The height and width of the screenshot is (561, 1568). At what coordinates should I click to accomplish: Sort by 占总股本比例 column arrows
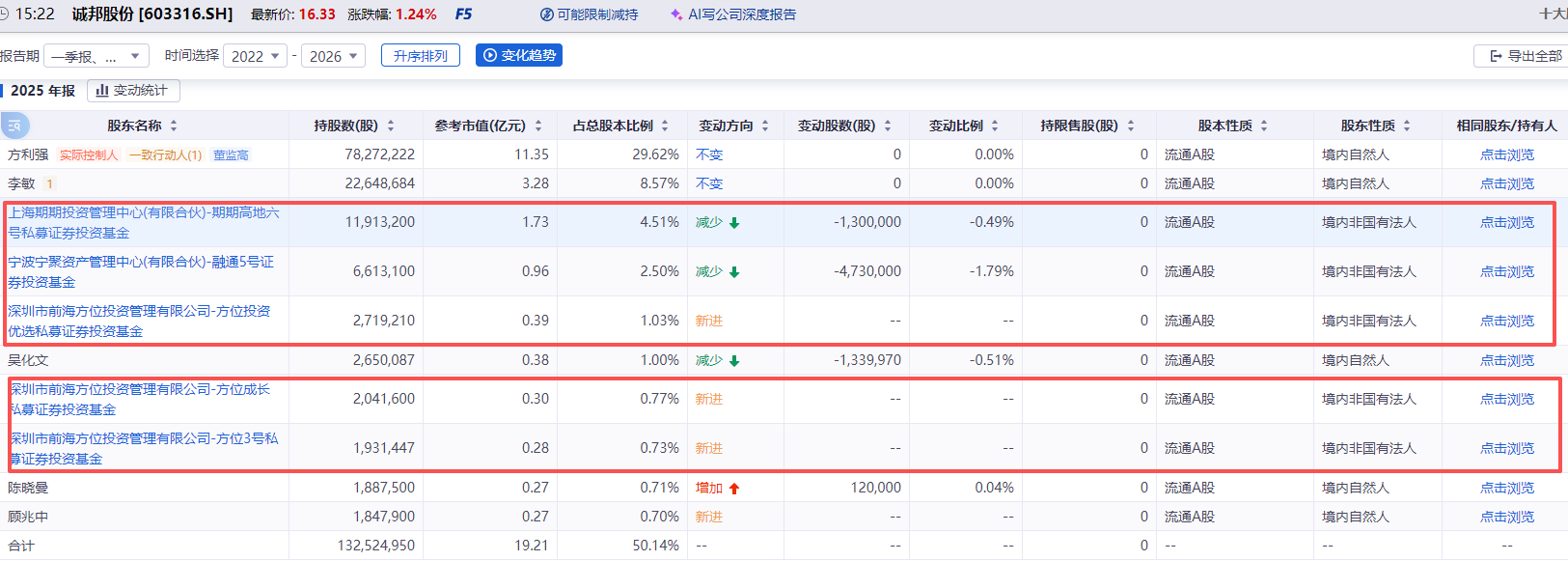coord(665,126)
